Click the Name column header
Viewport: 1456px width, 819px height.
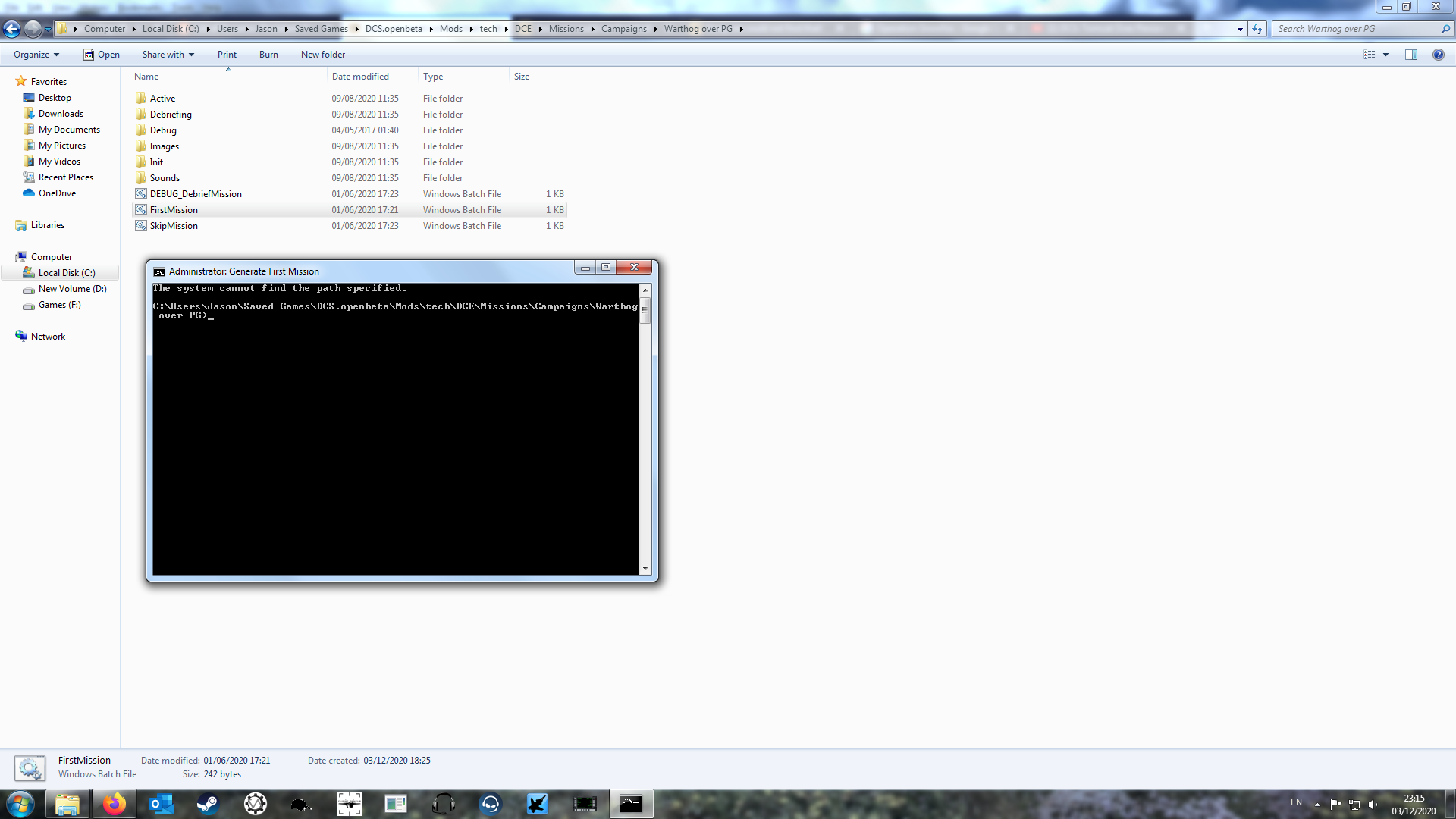pos(227,77)
